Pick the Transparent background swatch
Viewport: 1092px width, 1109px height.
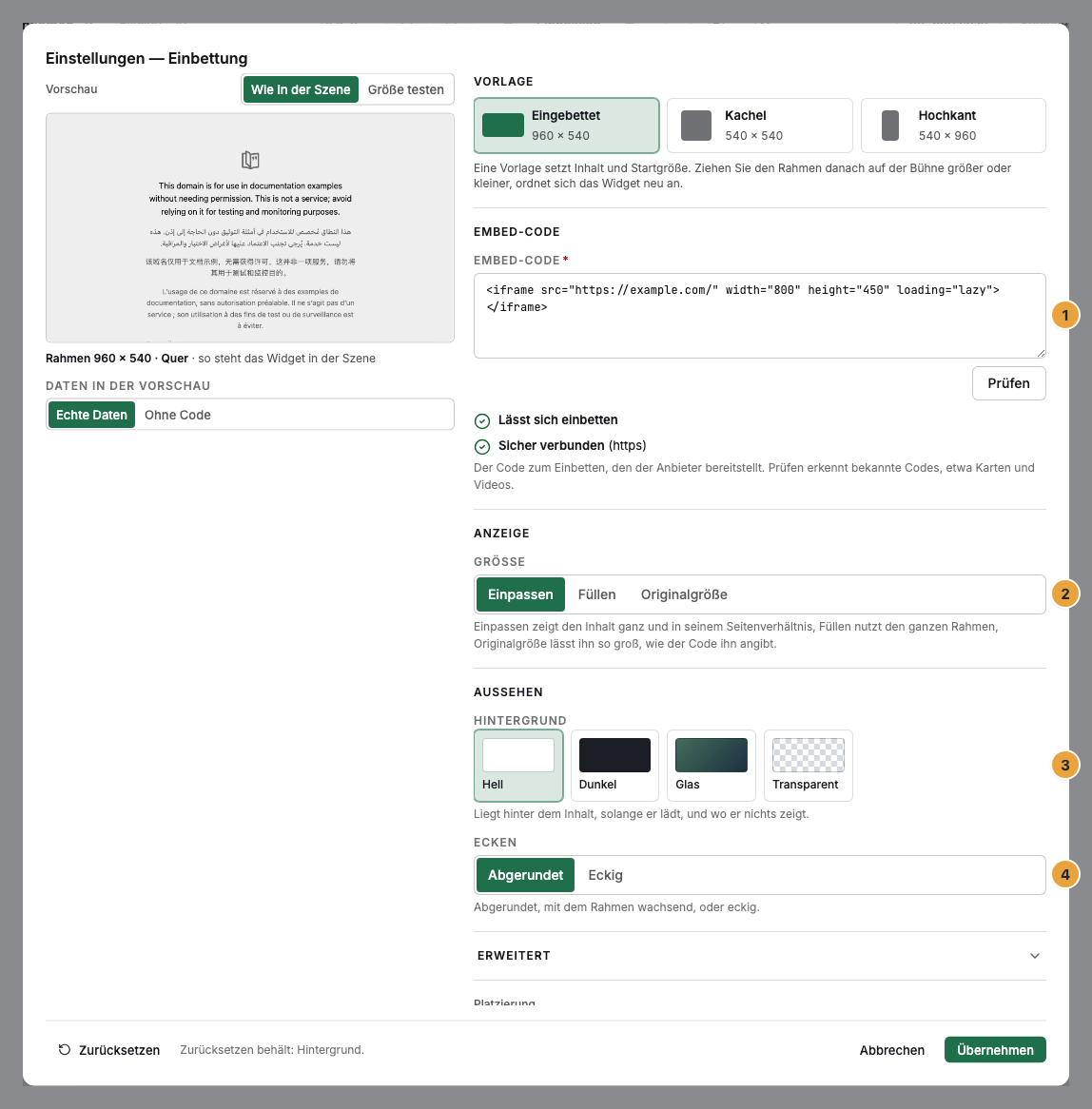809,766
